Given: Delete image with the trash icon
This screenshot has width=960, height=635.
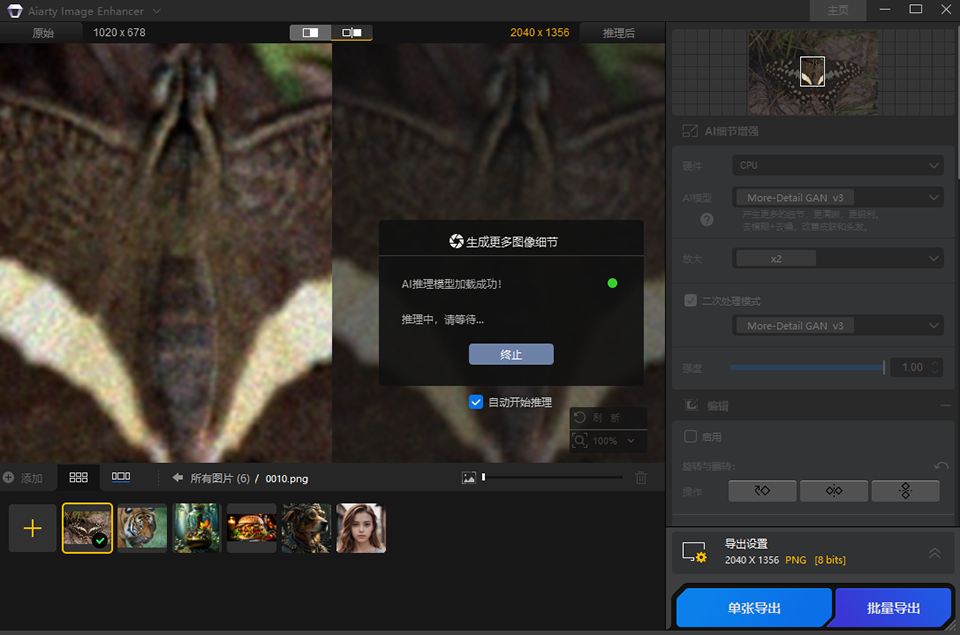Looking at the screenshot, I should [x=641, y=478].
